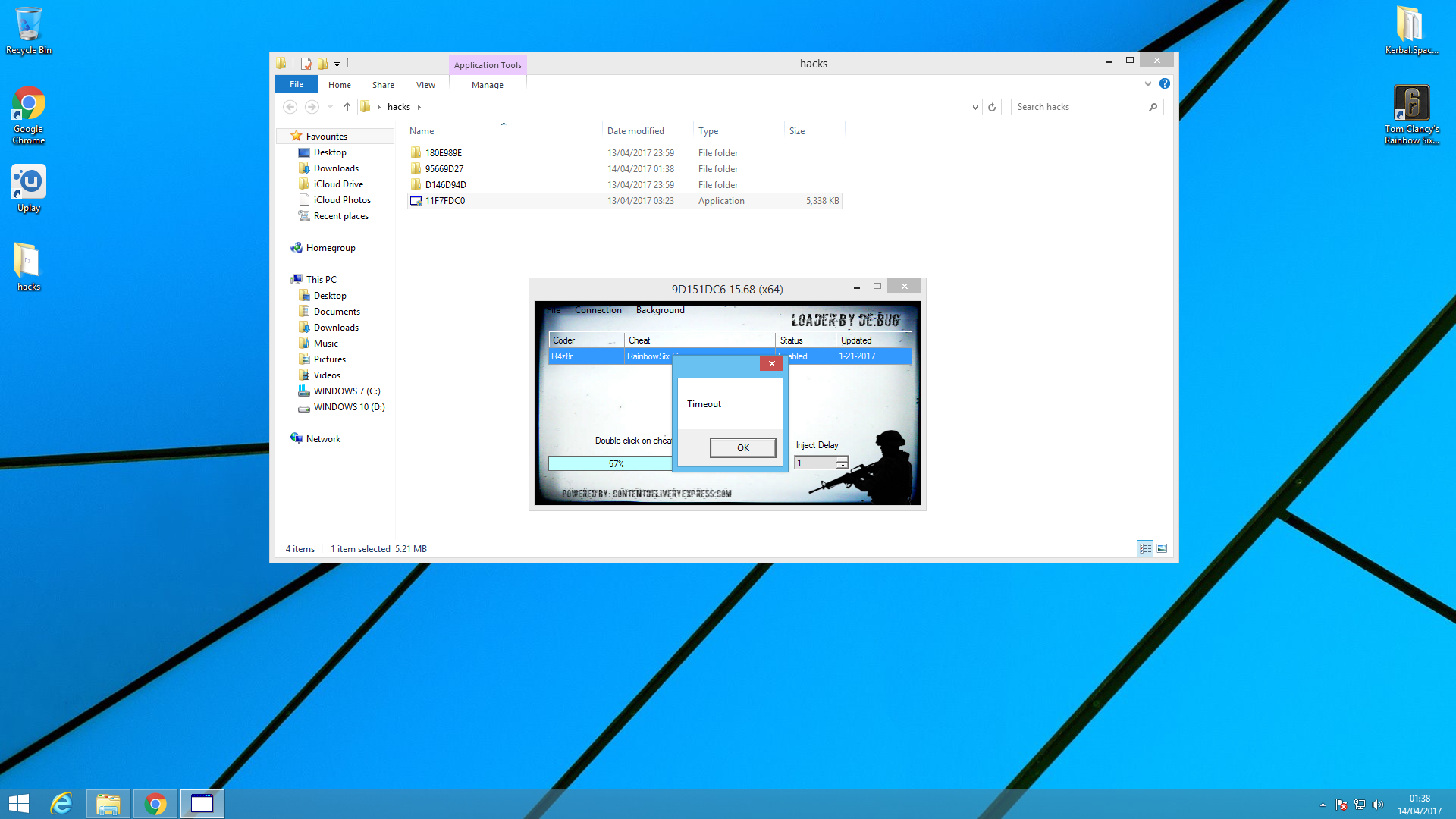Switch to details view layout icon
This screenshot has height=819, width=1456.
pos(1145,548)
